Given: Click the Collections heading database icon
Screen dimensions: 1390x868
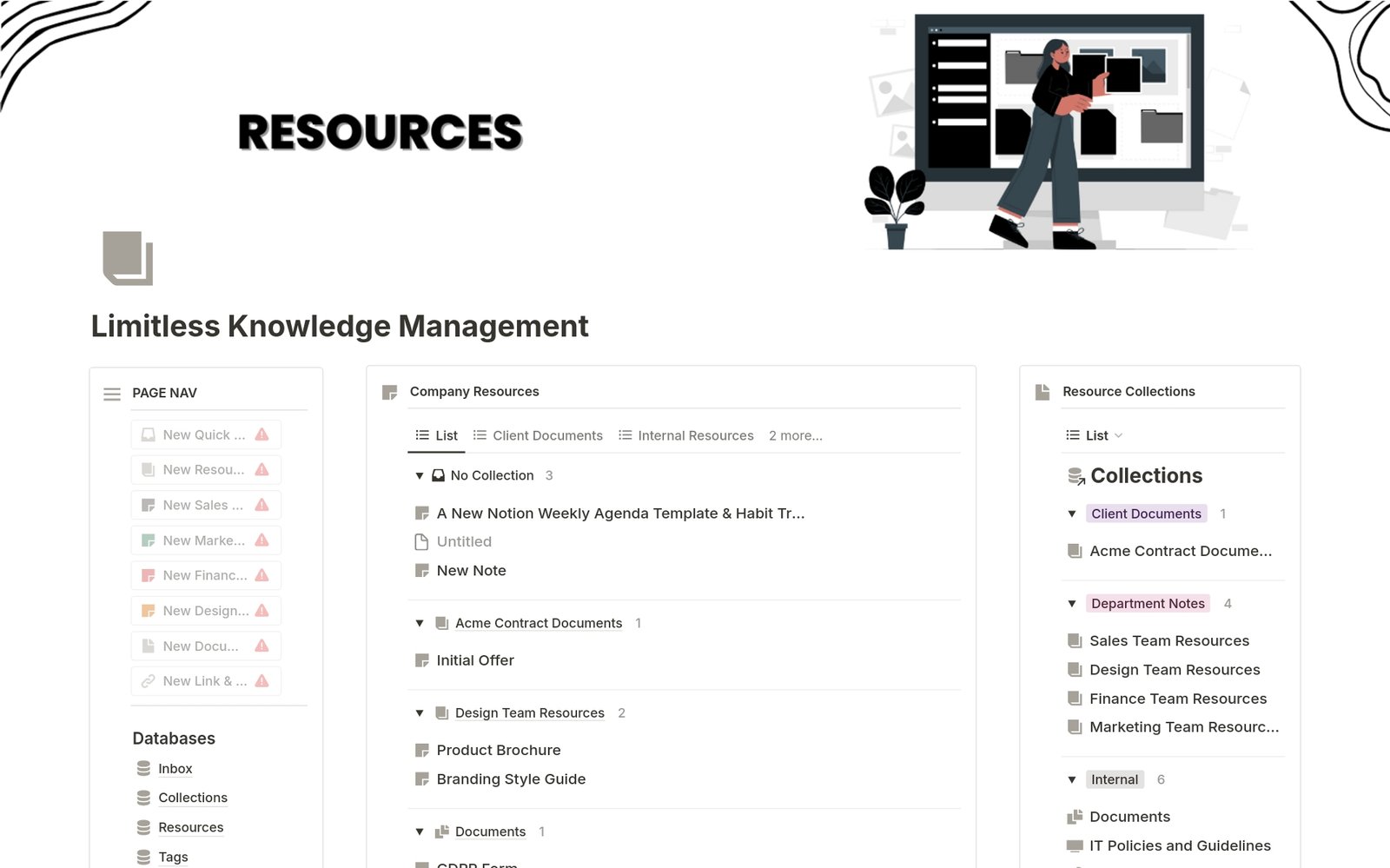Looking at the screenshot, I should [1076, 475].
